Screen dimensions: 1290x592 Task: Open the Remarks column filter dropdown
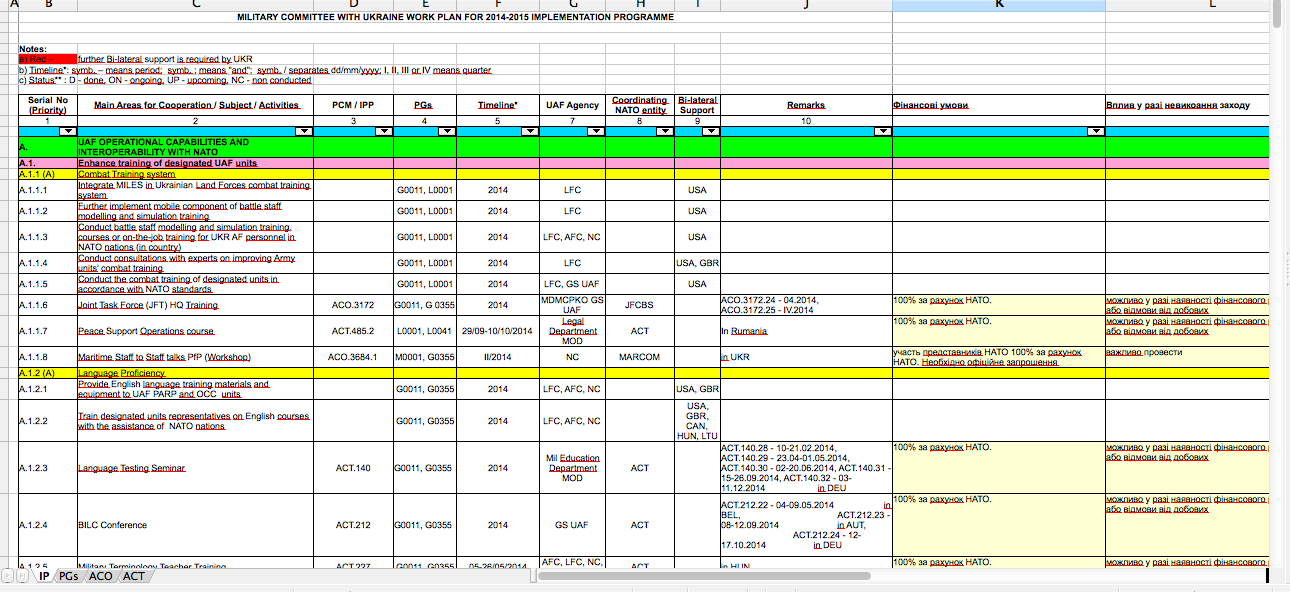point(881,131)
